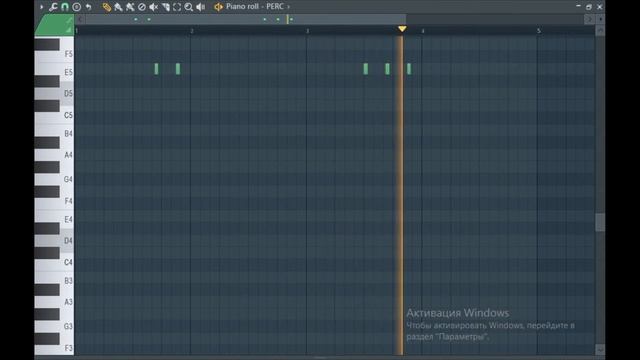The height and width of the screenshot is (360, 640).
Task: Click bar 2 on the timeline ruler
Action: click(192, 31)
